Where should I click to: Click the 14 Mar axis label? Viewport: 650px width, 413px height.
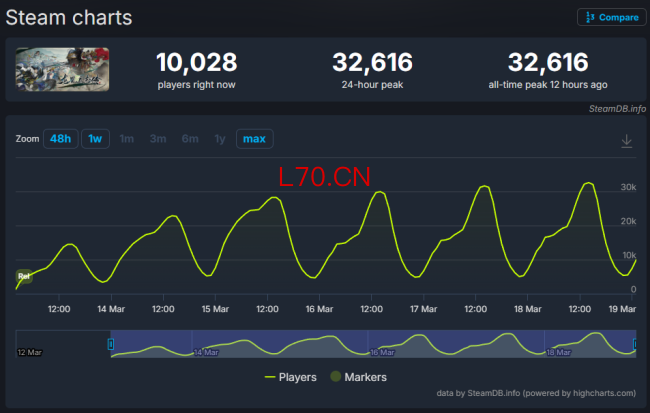pyautogui.click(x=111, y=309)
